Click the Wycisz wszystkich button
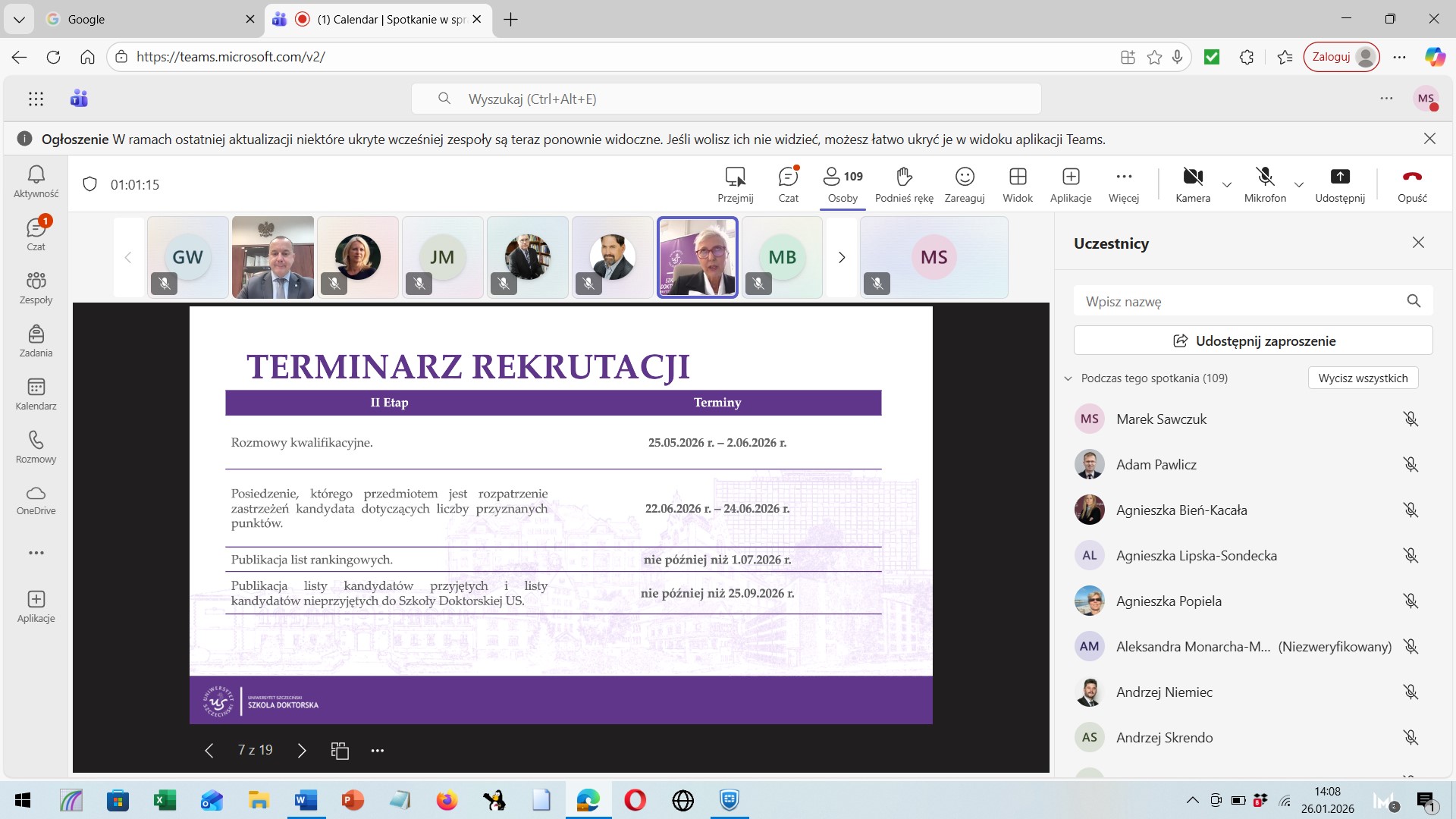Screen dimensions: 1456x819 click(x=1363, y=378)
